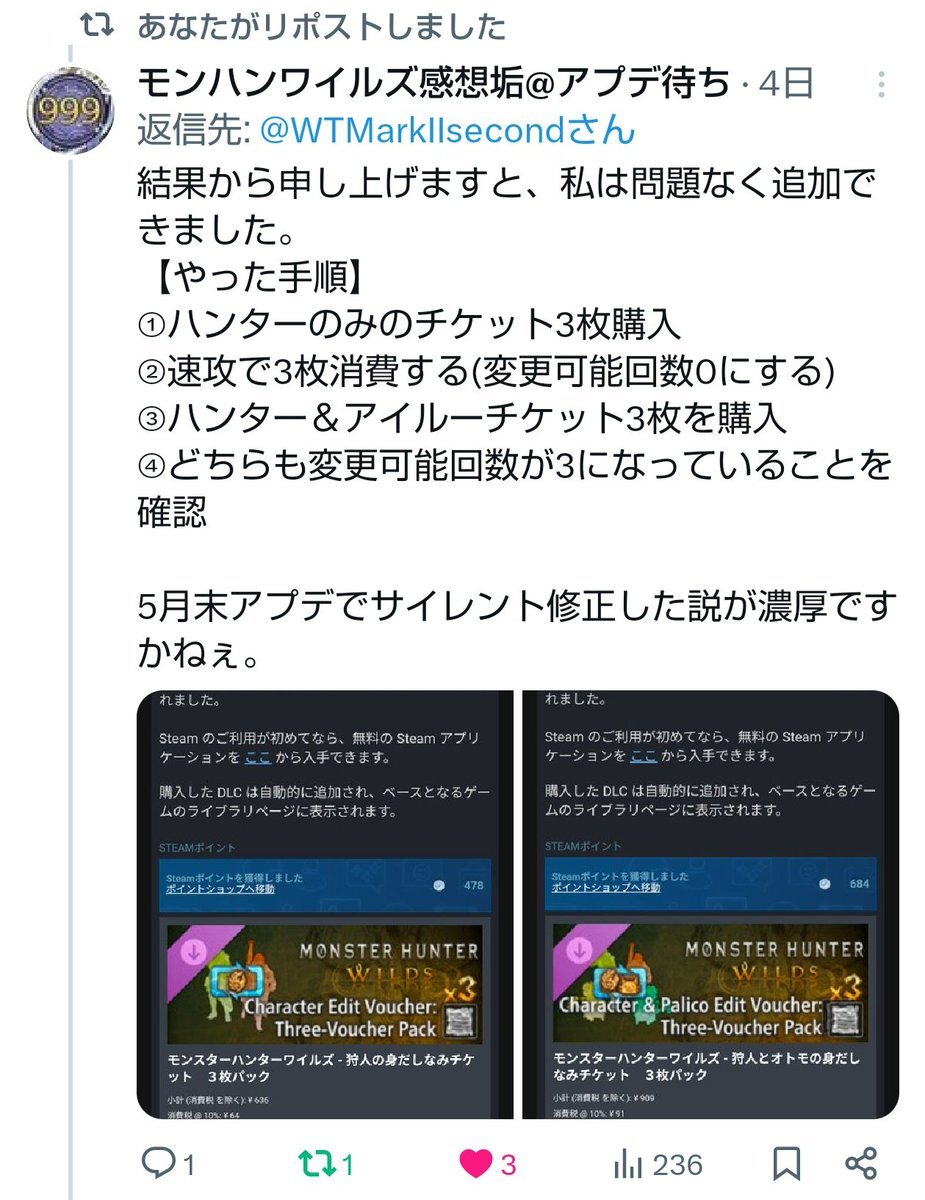Screen dimensions: 925x1200
Task: Open the share icon
Action: coord(861,1164)
